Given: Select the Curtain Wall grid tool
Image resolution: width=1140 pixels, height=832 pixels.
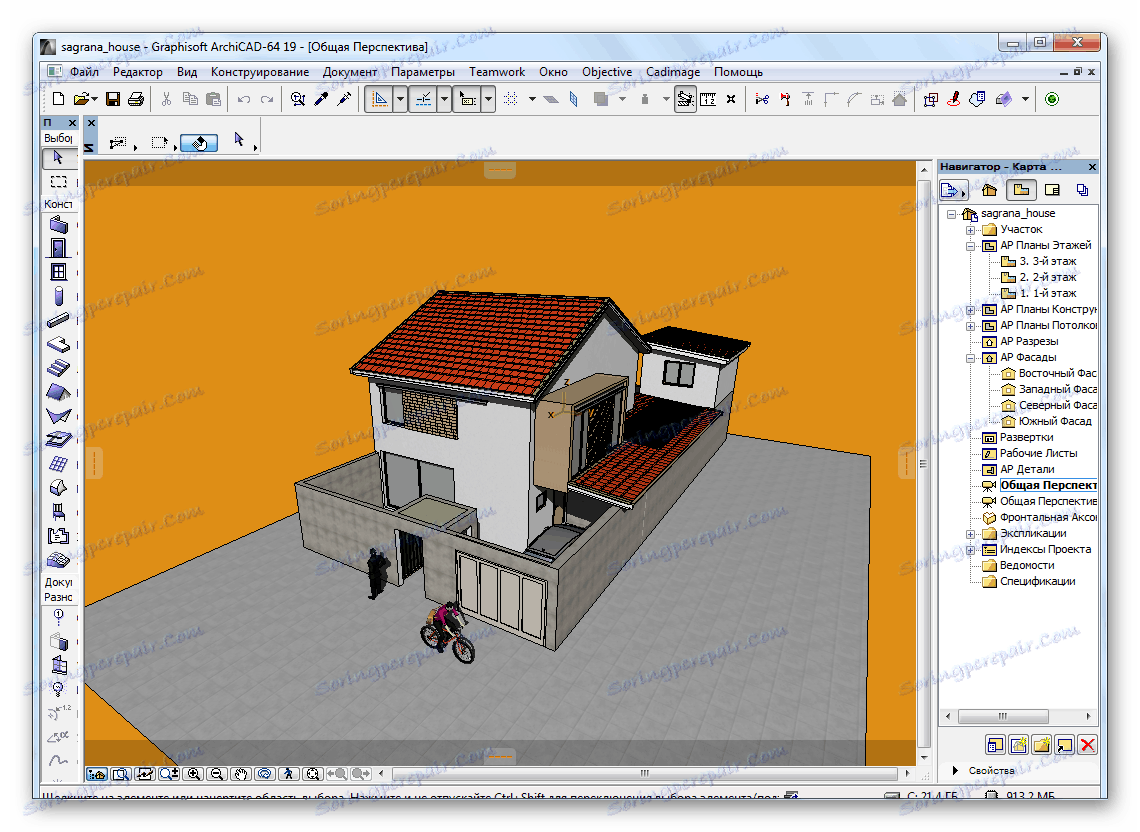Looking at the screenshot, I should pos(58,463).
